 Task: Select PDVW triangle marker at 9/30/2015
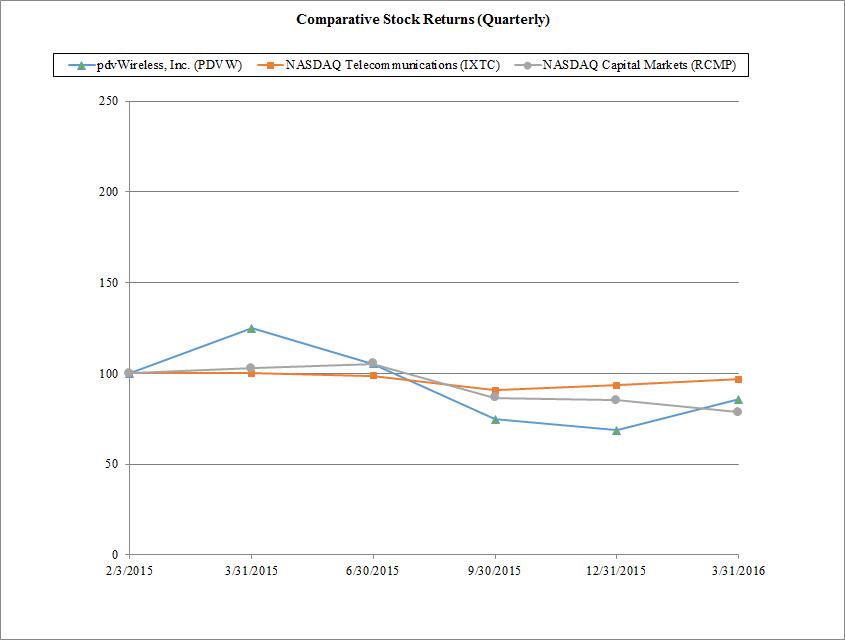[x=495, y=419]
